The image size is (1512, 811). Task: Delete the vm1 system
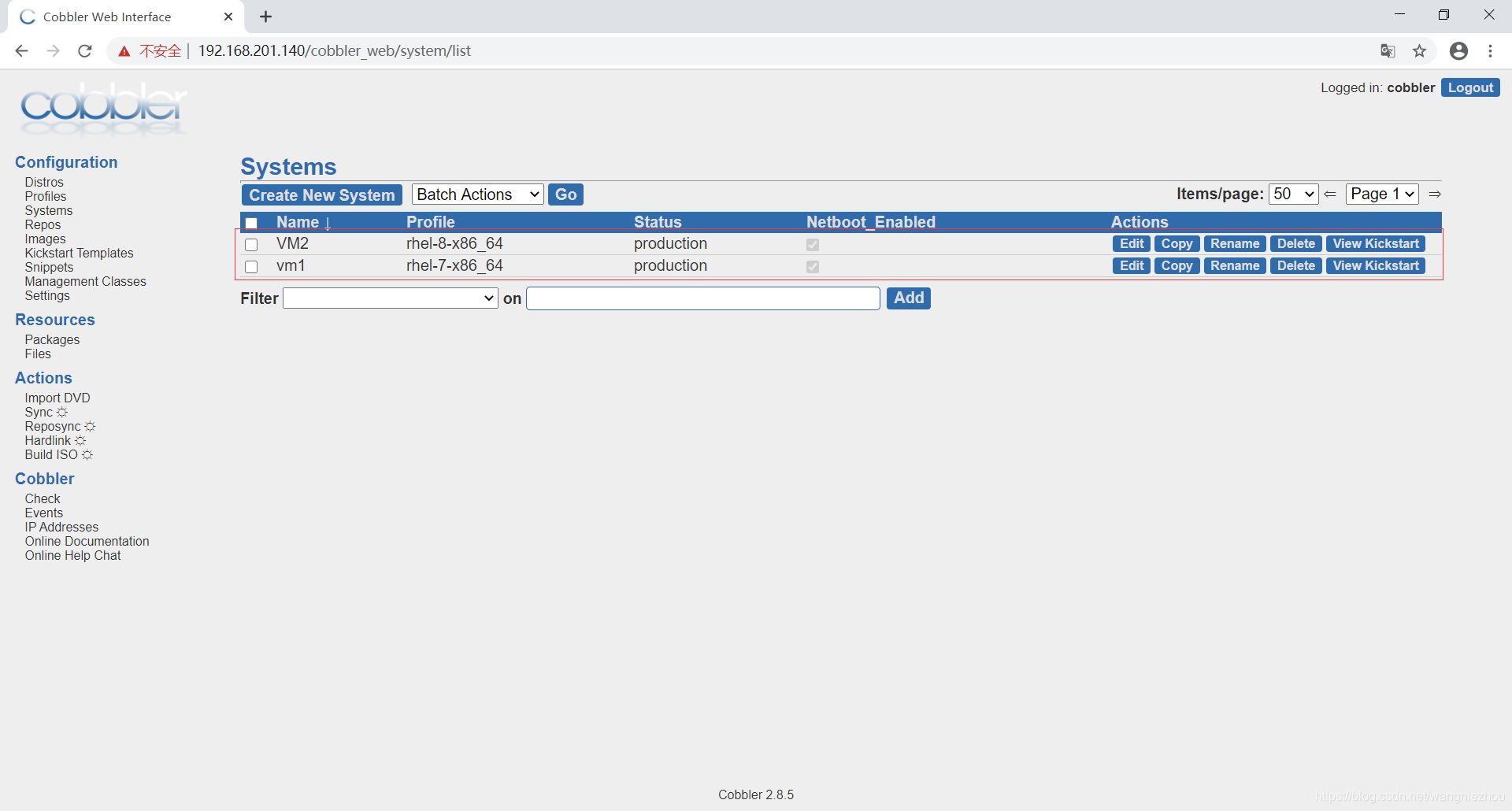(1296, 266)
